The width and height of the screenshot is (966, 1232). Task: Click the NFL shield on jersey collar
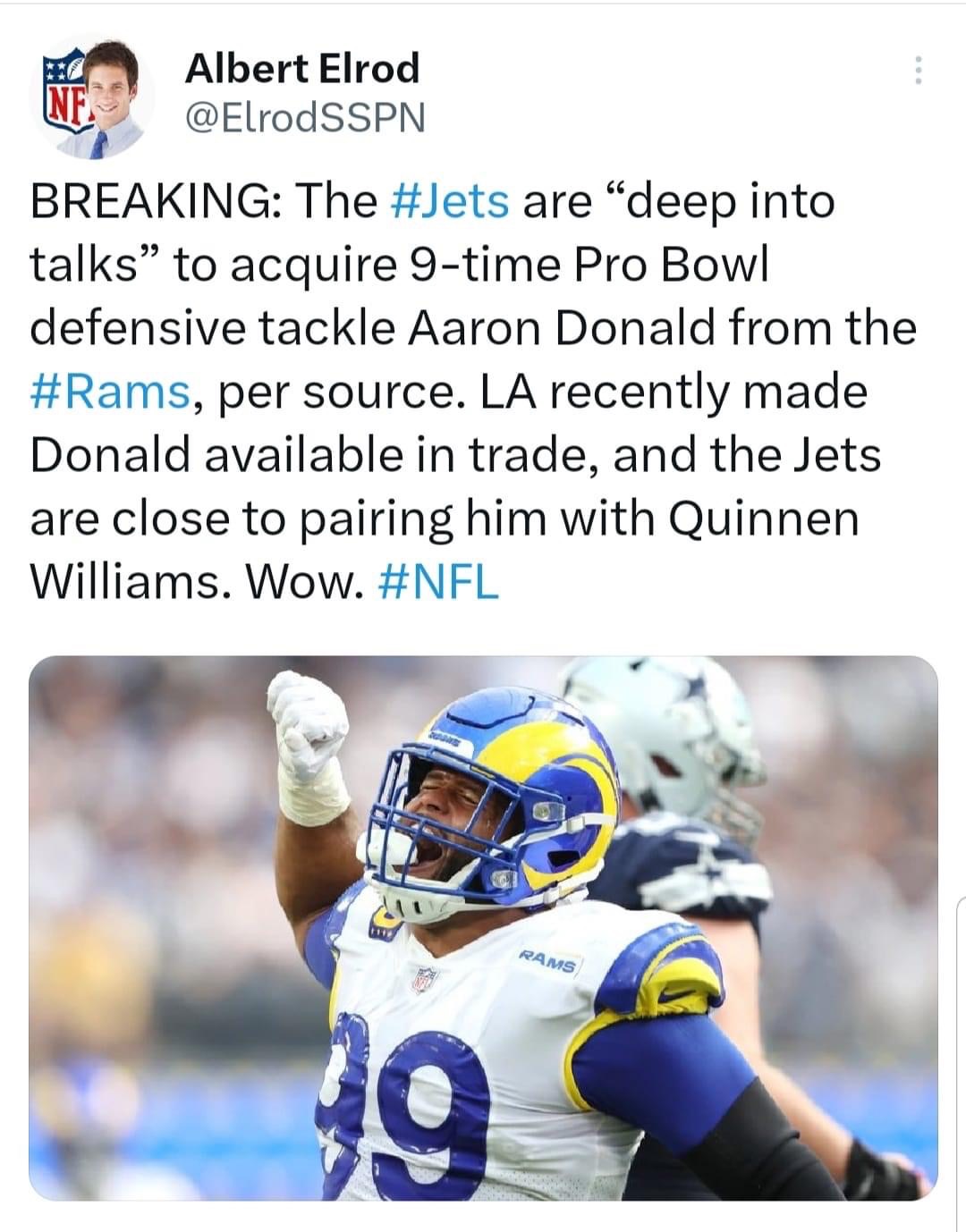pos(425,979)
